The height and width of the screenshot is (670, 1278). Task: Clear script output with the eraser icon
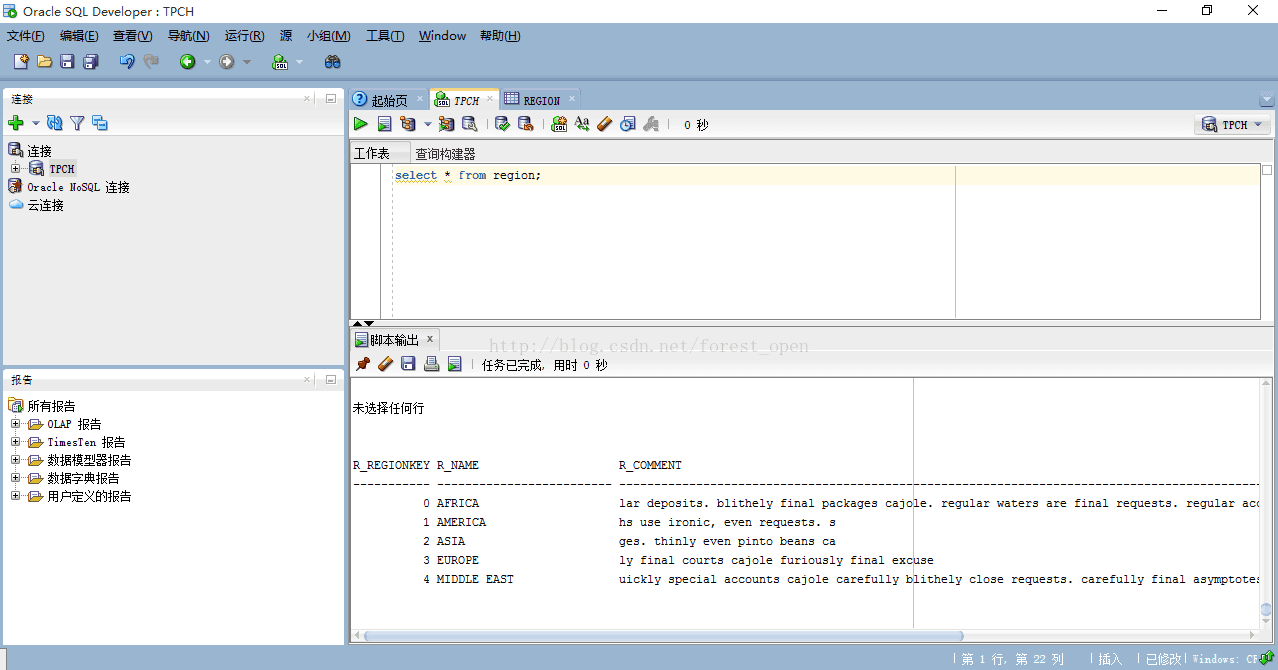385,364
